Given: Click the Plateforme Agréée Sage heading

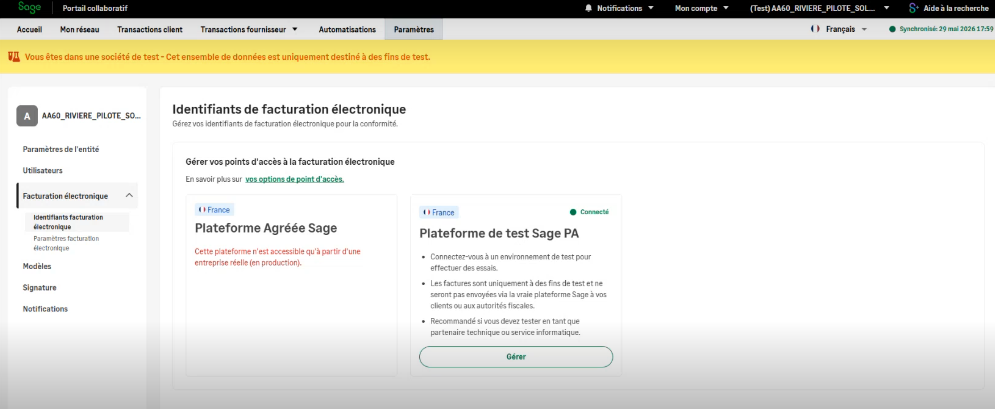Looking at the screenshot, I should coord(266,228).
